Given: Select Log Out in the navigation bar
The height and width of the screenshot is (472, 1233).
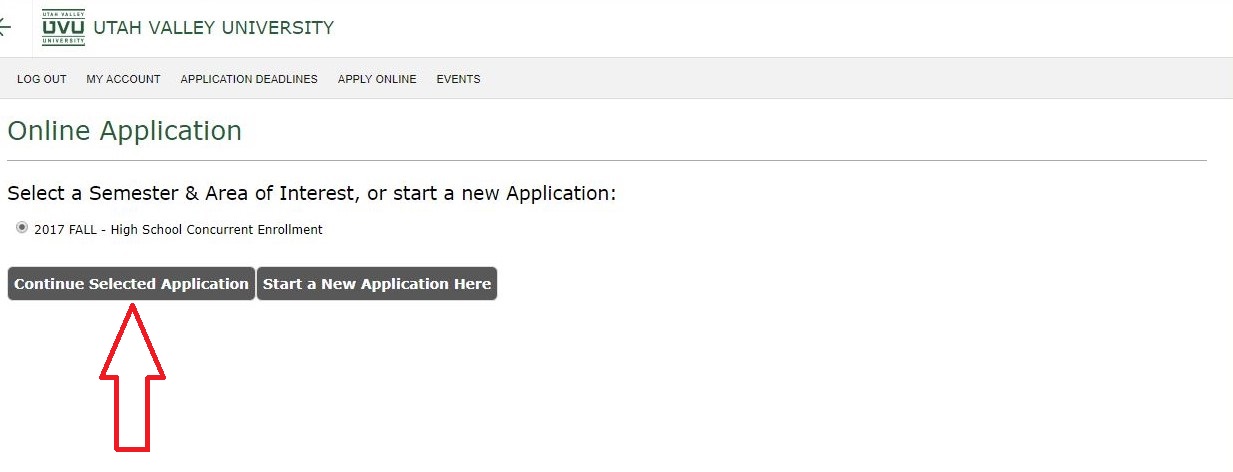Looking at the screenshot, I should [x=42, y=79].
